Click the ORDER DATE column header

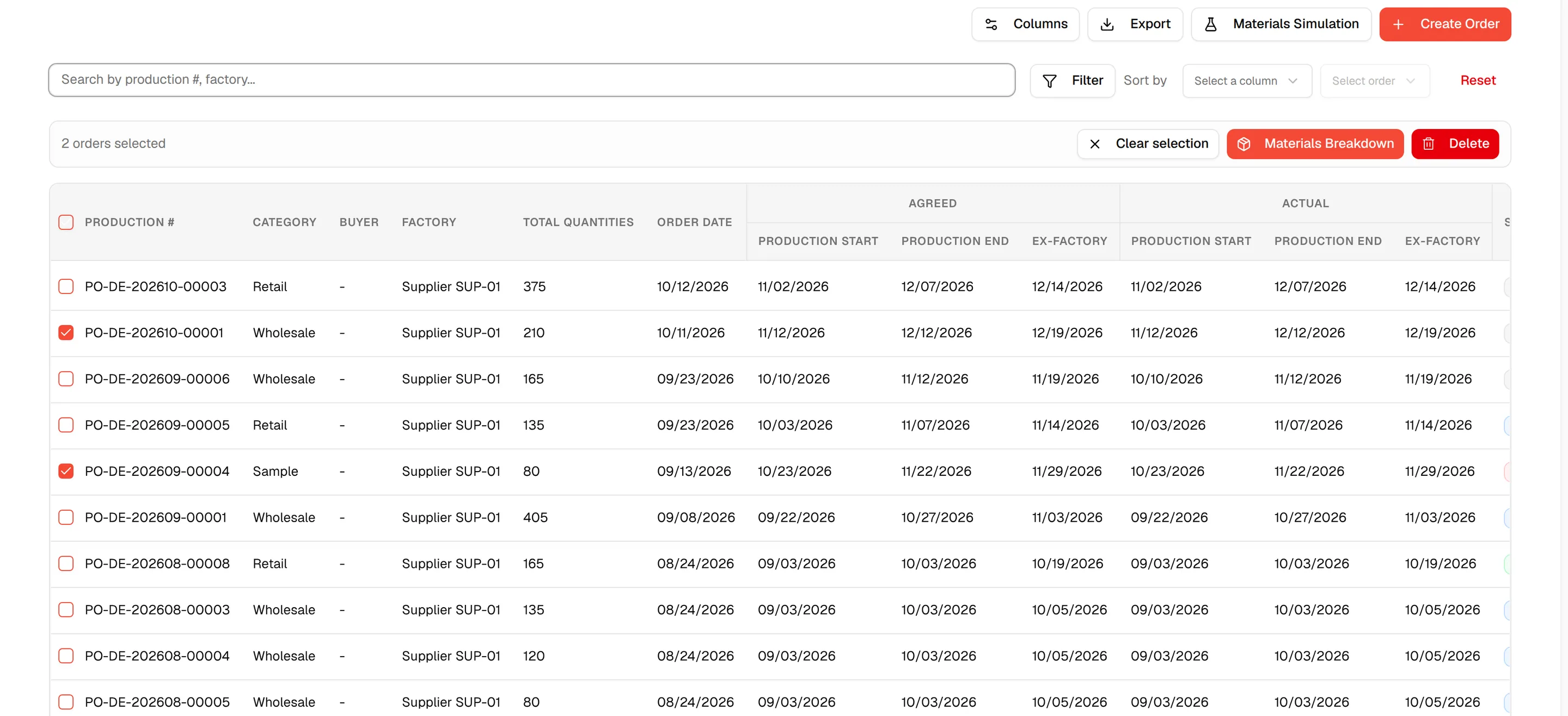(x=694, y=222)
